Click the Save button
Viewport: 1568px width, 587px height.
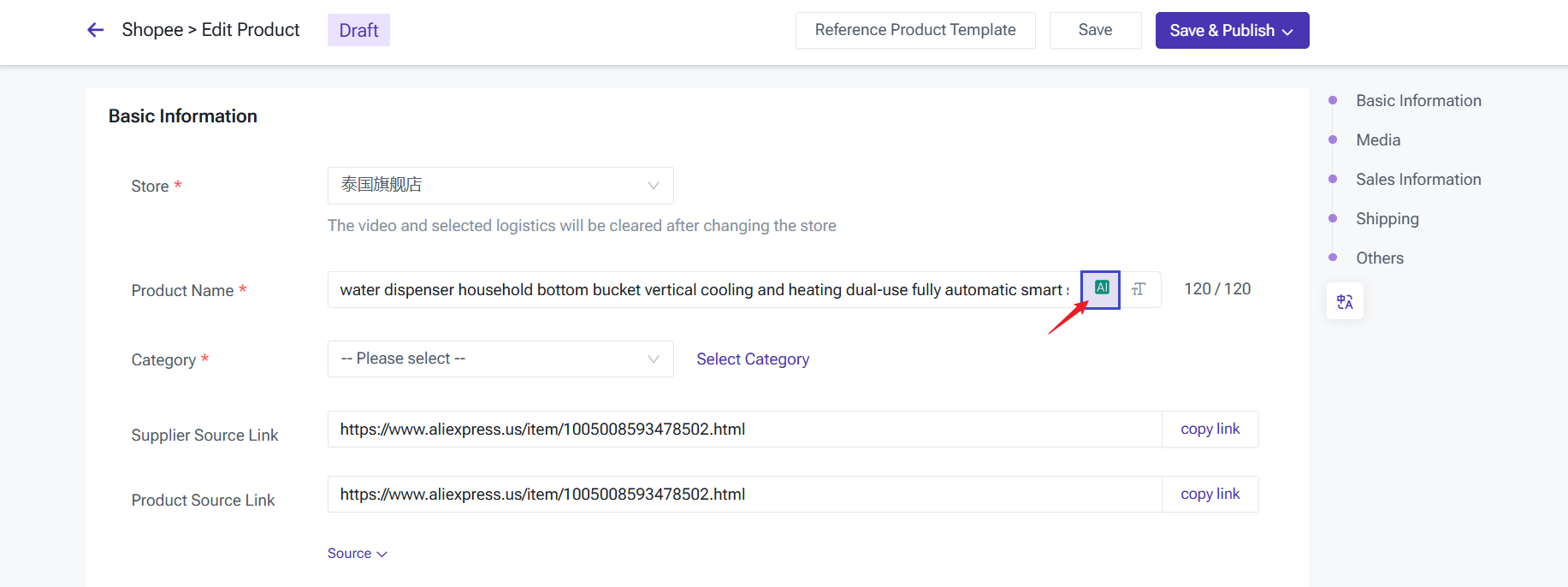(1095, 31)
